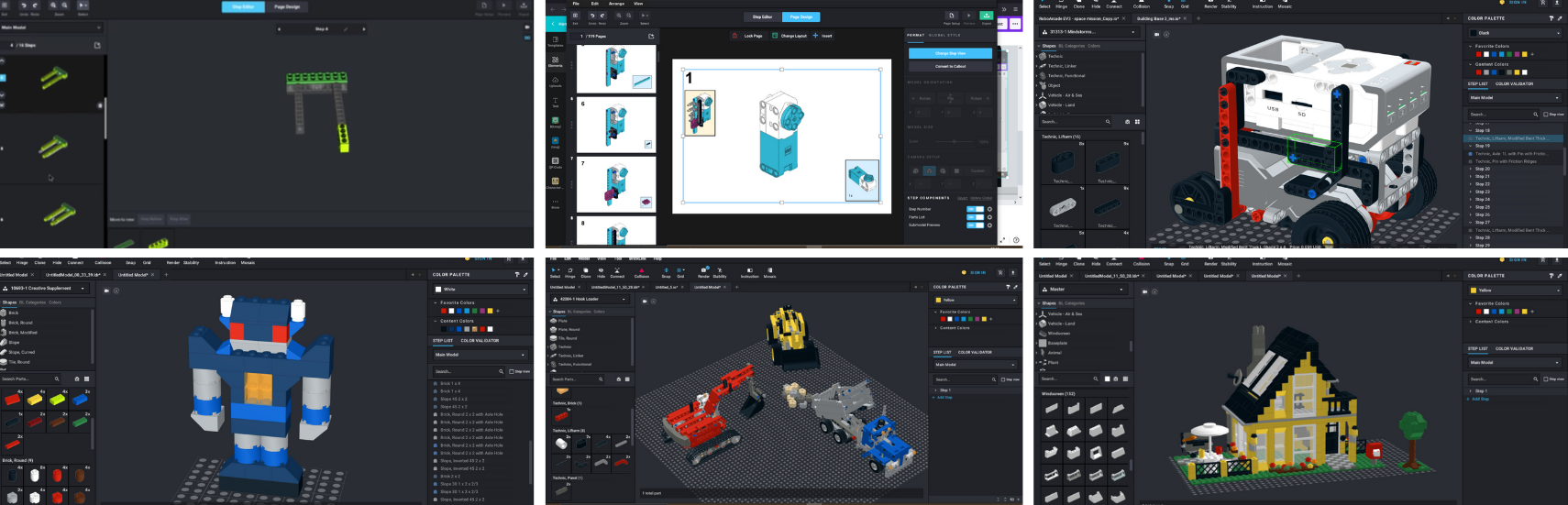Run Stability check in Hook Loader window

point(720,272)
